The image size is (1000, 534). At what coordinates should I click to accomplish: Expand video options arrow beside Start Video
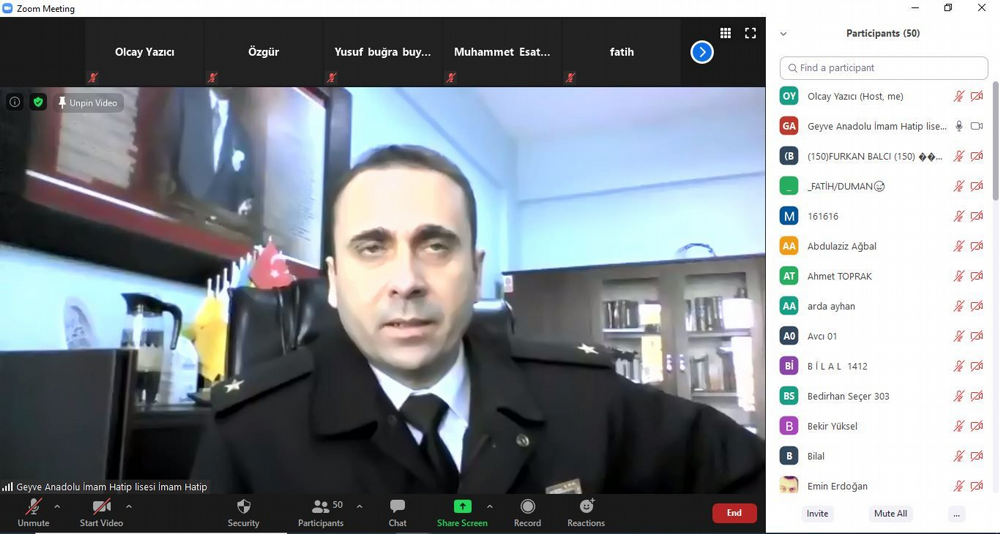(x=129, y=507)
